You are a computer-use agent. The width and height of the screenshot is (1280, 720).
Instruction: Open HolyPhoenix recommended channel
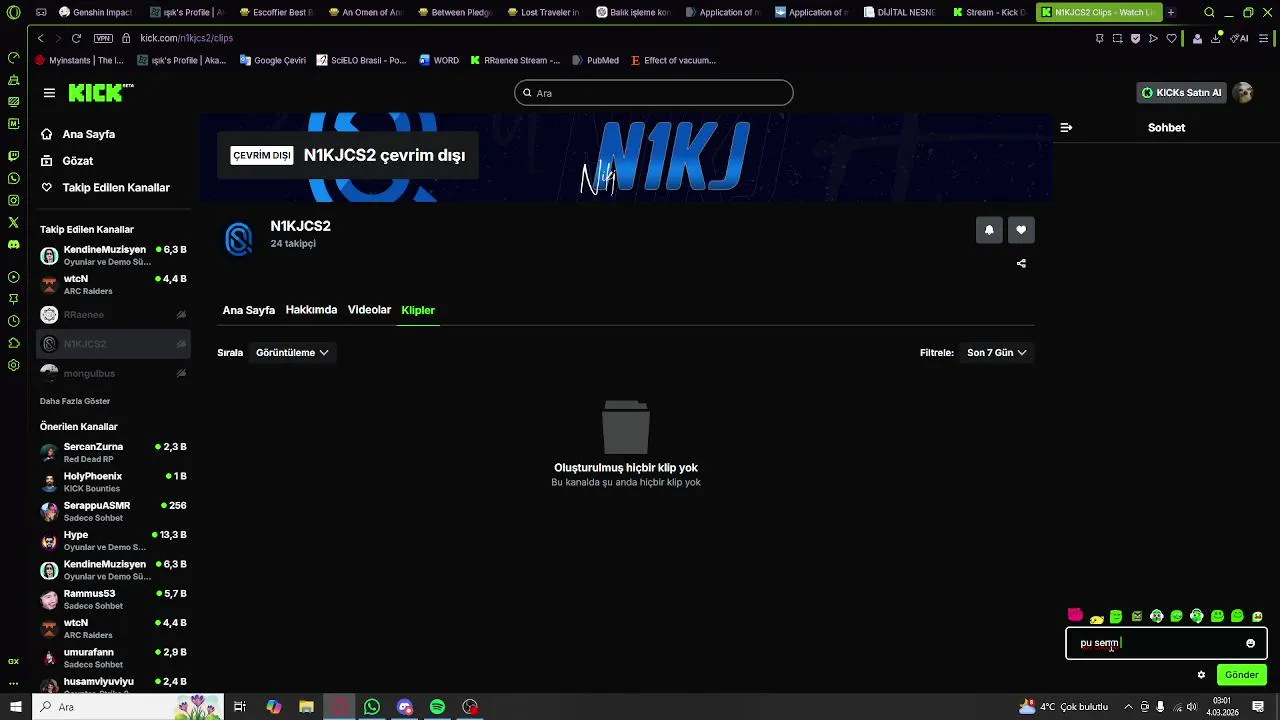113,482
